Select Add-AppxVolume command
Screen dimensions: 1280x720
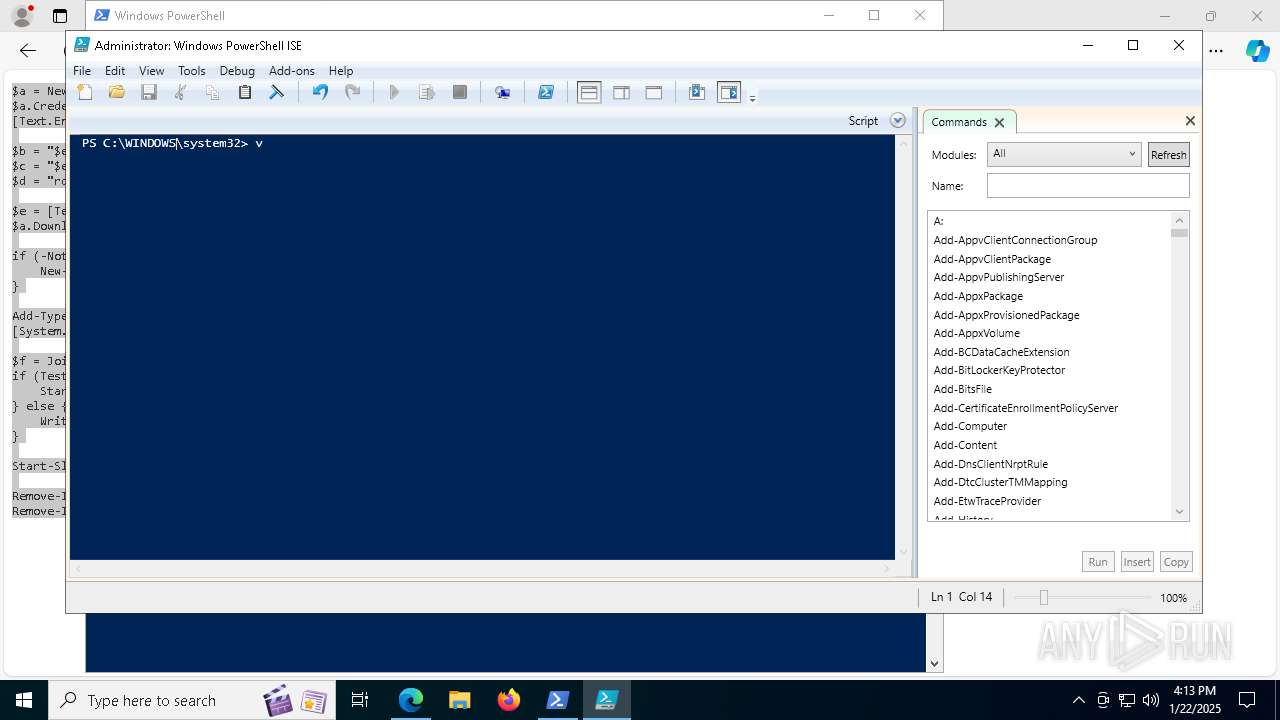977,333
